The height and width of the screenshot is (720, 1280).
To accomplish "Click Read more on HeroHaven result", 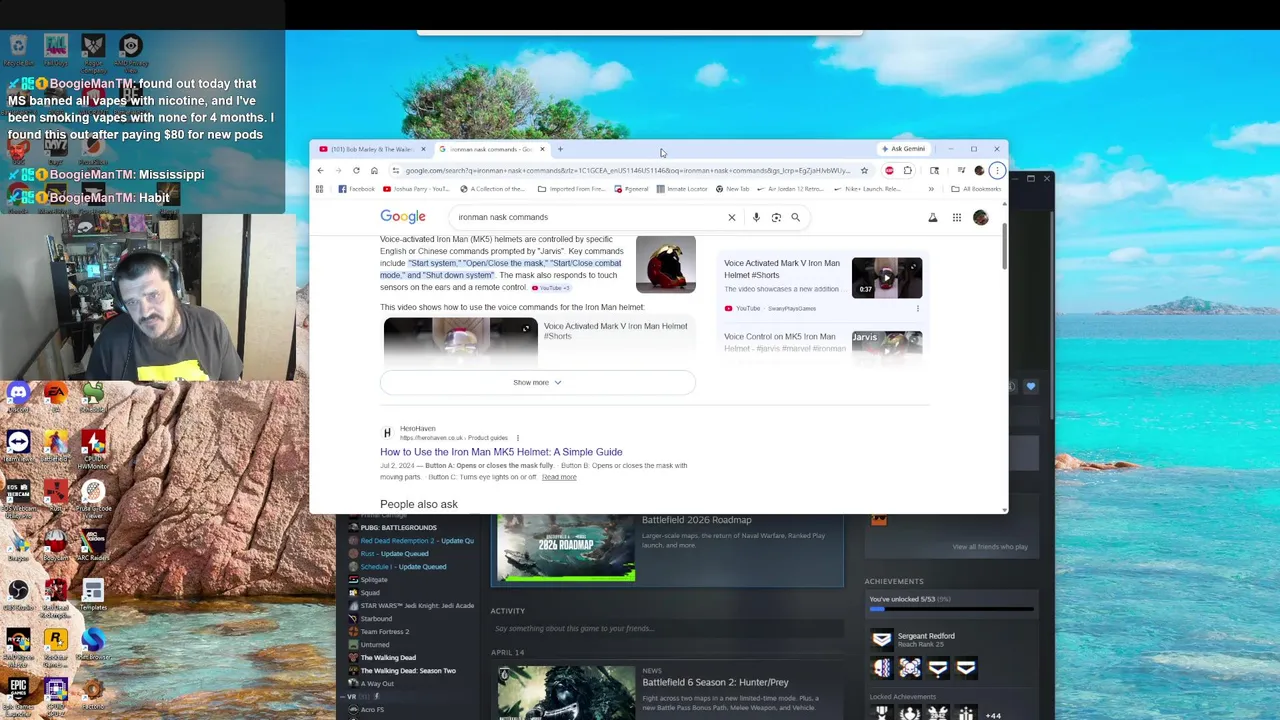I will click(x=559, y=477).
